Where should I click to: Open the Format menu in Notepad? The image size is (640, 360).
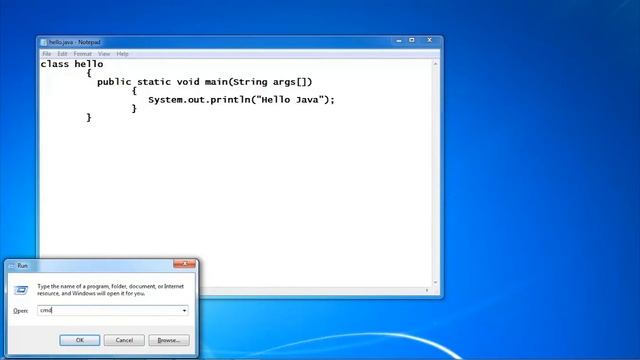(82, 54)
